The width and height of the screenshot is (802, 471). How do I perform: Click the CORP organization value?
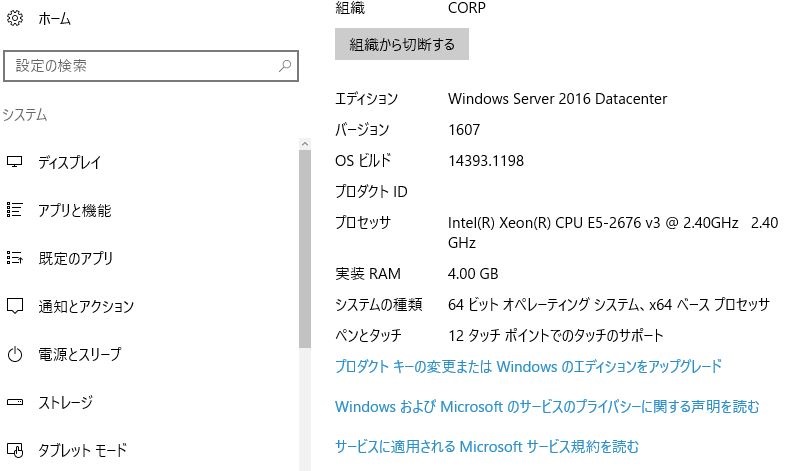[x=467, y=8]
